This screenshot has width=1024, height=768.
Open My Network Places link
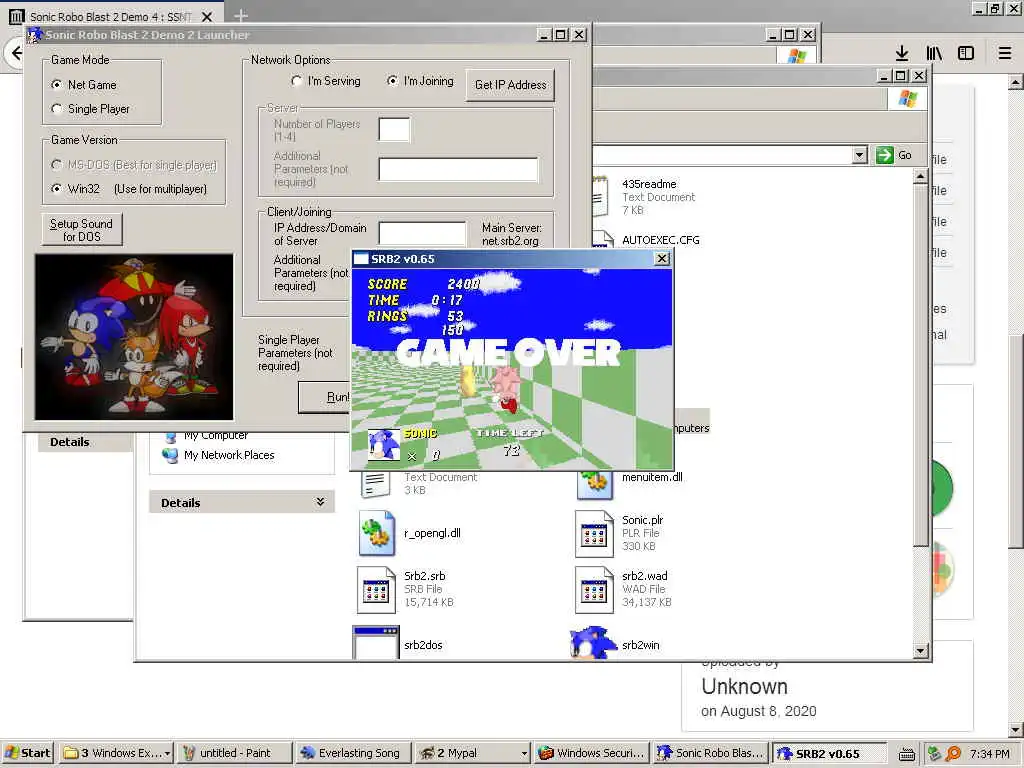229,455
